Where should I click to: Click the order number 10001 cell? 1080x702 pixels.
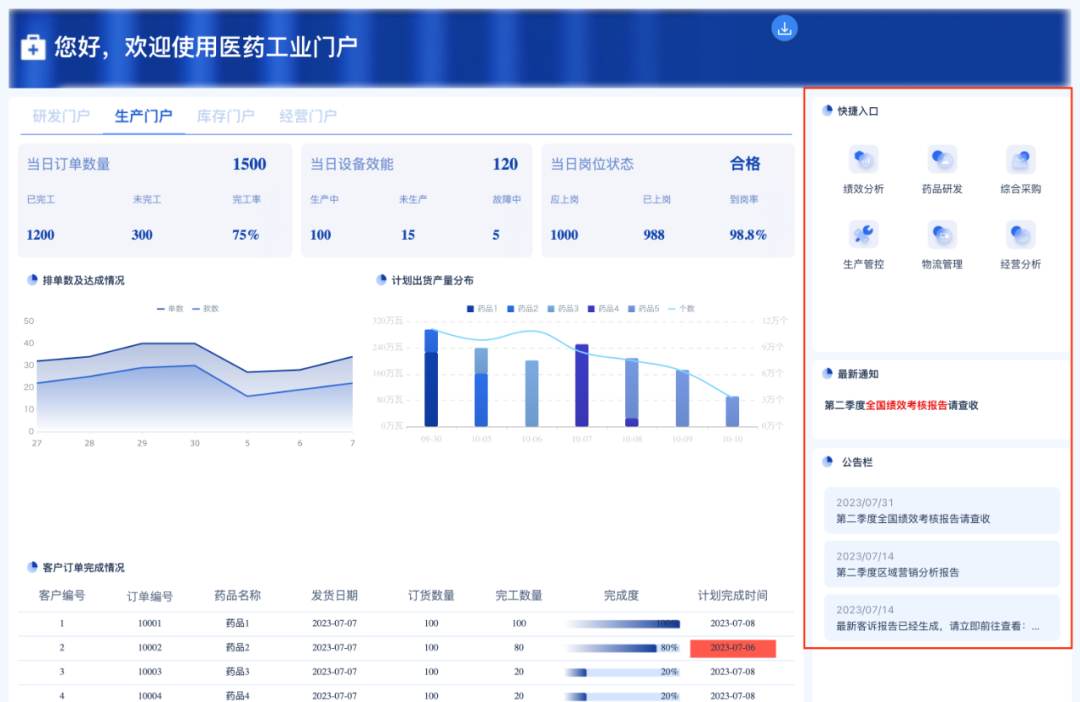point(149,623)
